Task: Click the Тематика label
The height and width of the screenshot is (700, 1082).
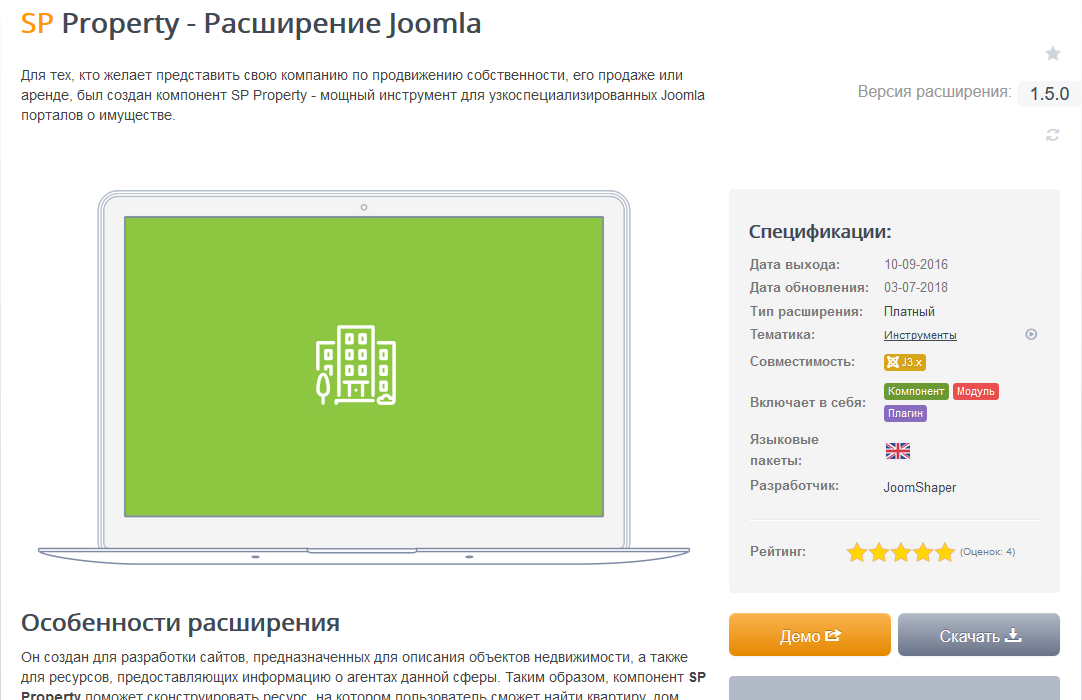Action: click(x=782, y=334)
